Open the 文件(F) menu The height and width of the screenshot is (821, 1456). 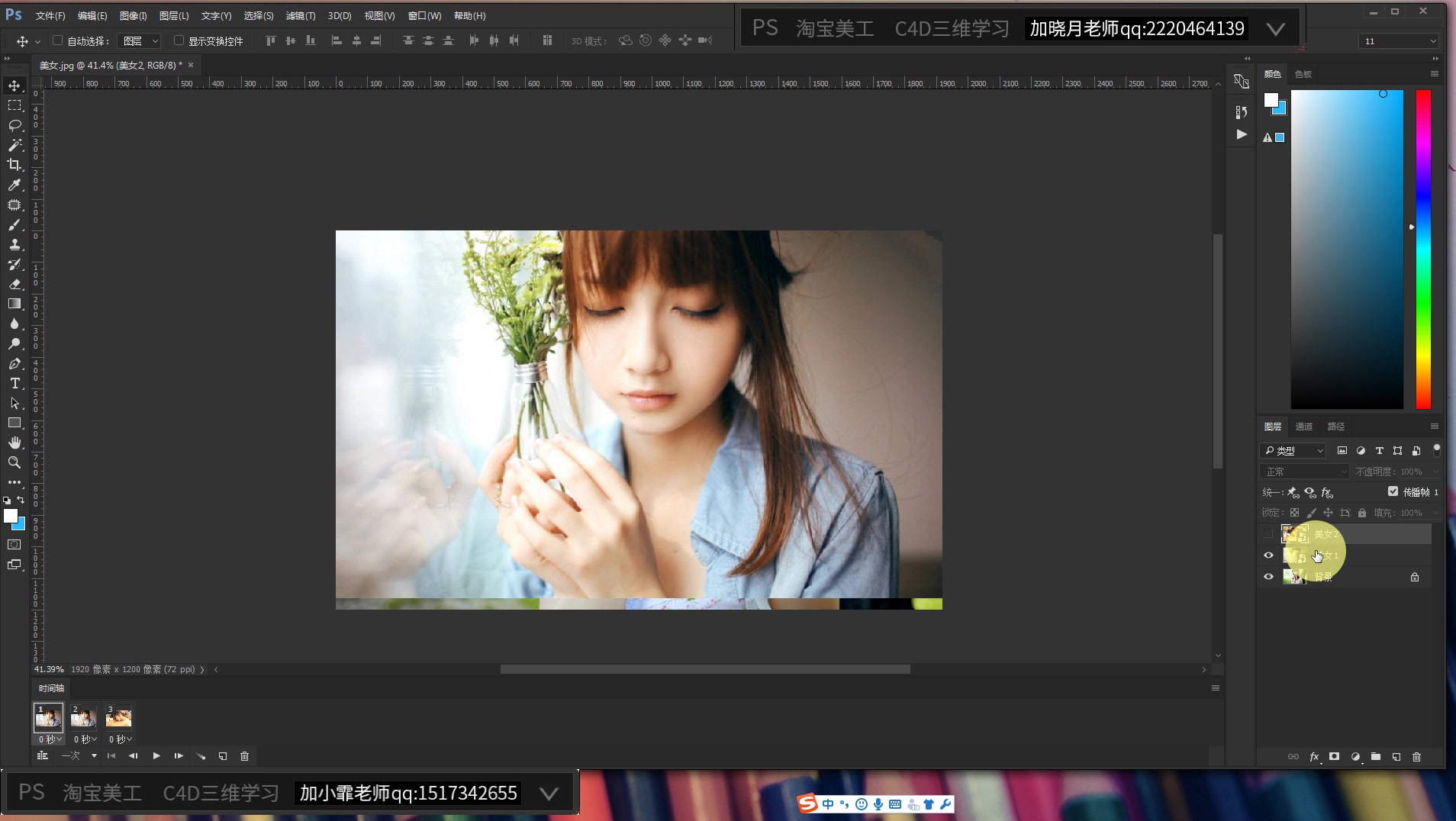click(x=50, y=15)
